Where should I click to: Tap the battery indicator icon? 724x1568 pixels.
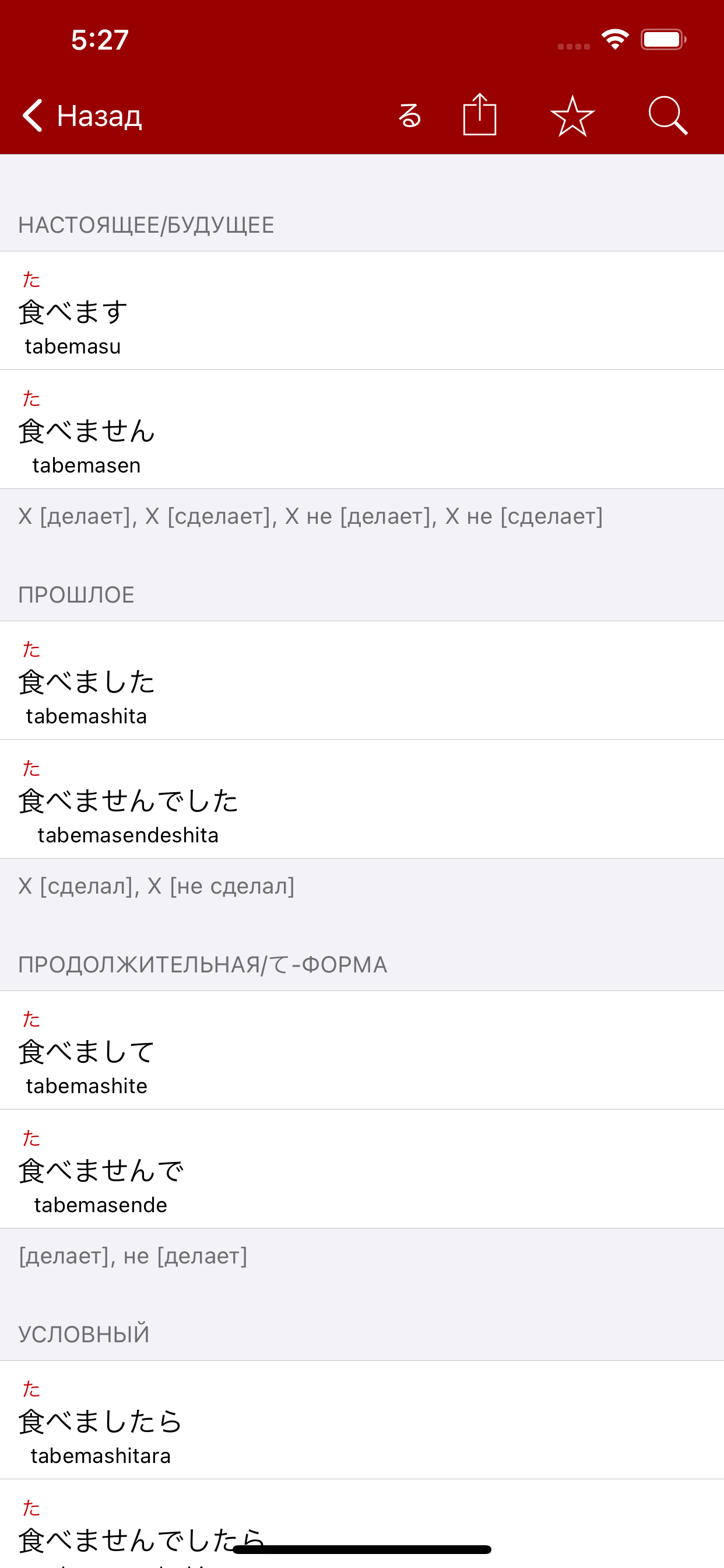point(663,40)
